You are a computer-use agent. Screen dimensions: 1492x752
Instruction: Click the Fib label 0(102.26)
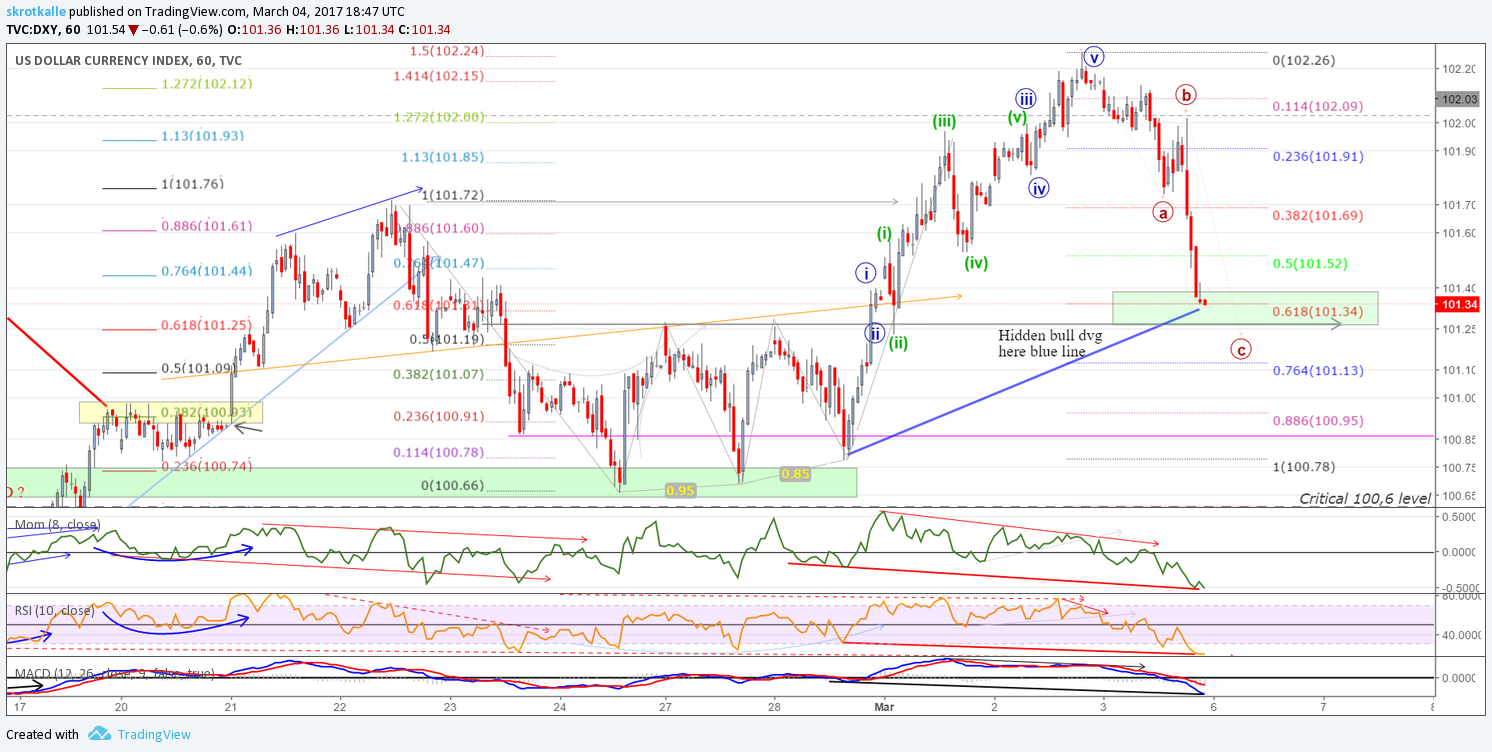(x=1304, y=60)
